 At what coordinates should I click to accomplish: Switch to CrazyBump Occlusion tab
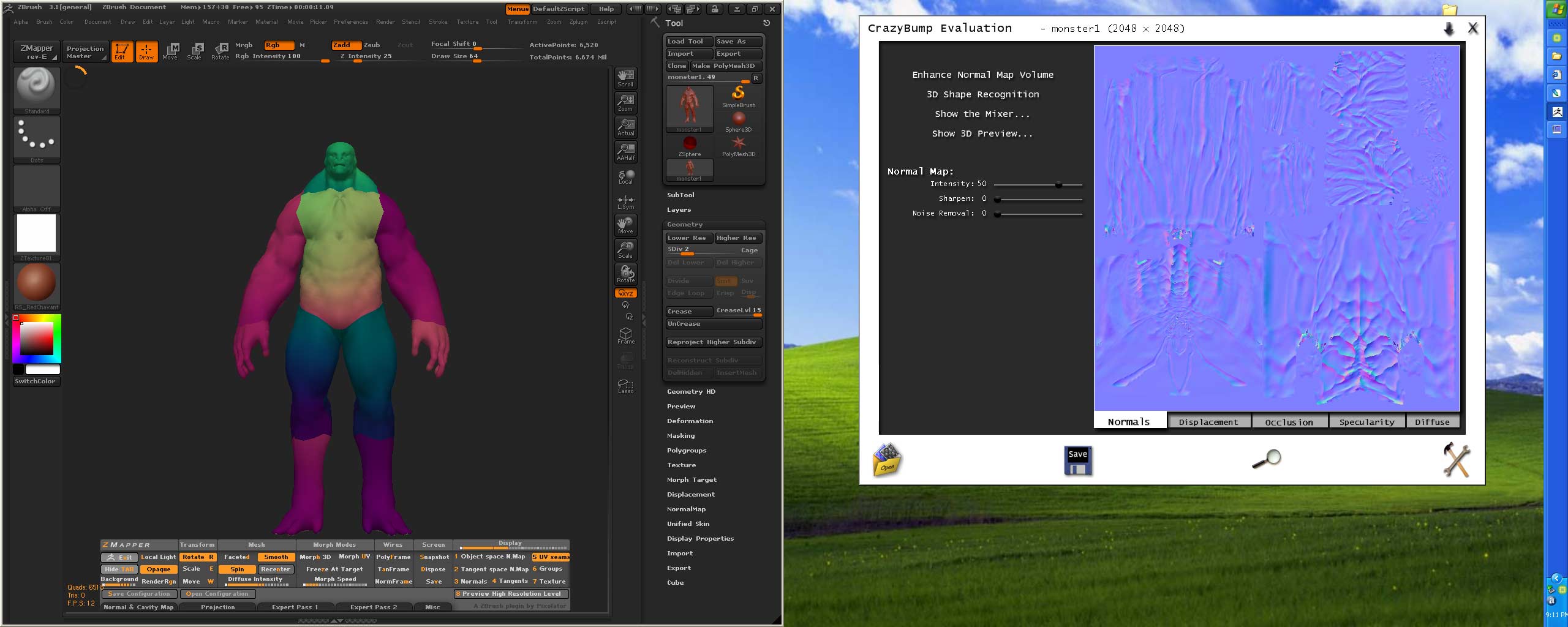[x=1289, y=422]
